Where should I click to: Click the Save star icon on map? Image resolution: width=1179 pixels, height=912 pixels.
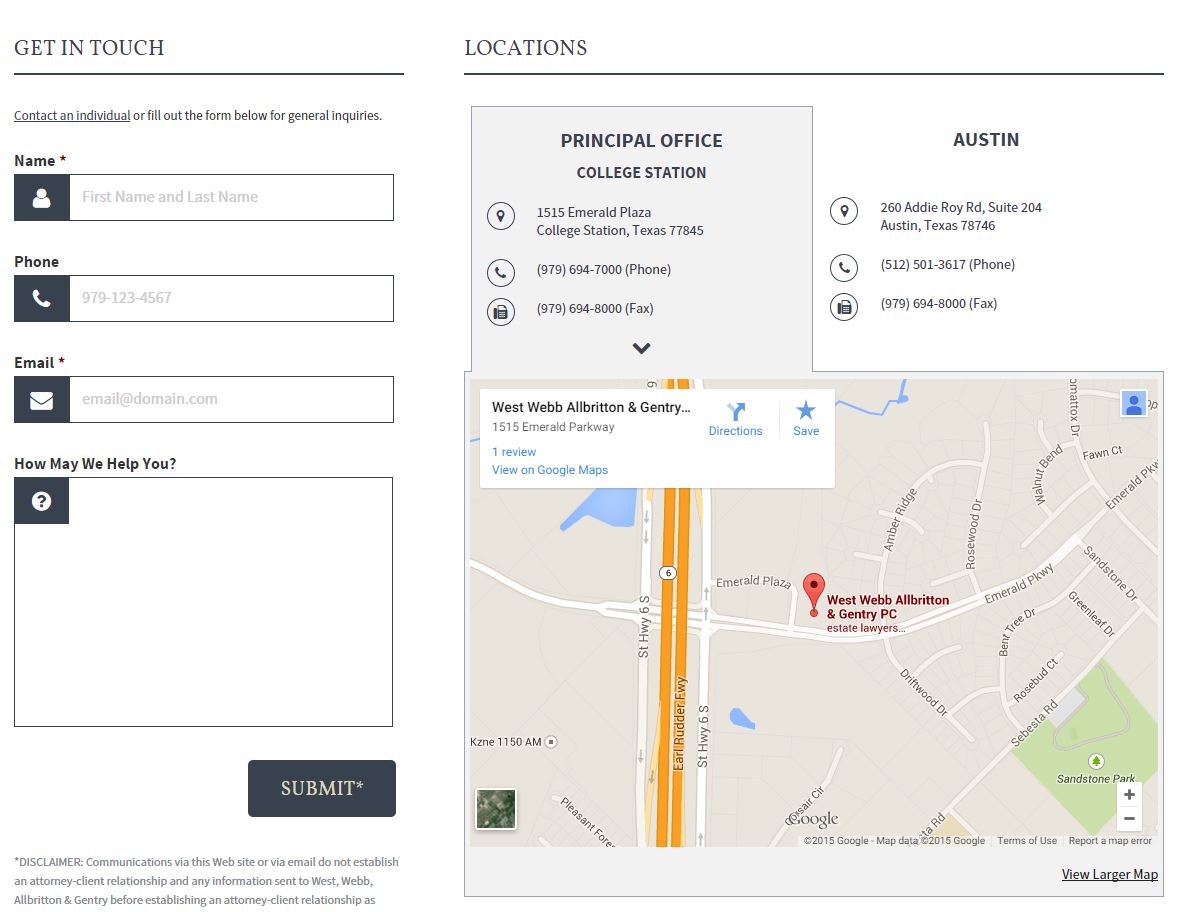pyautogui.click(x=806, y=411)
